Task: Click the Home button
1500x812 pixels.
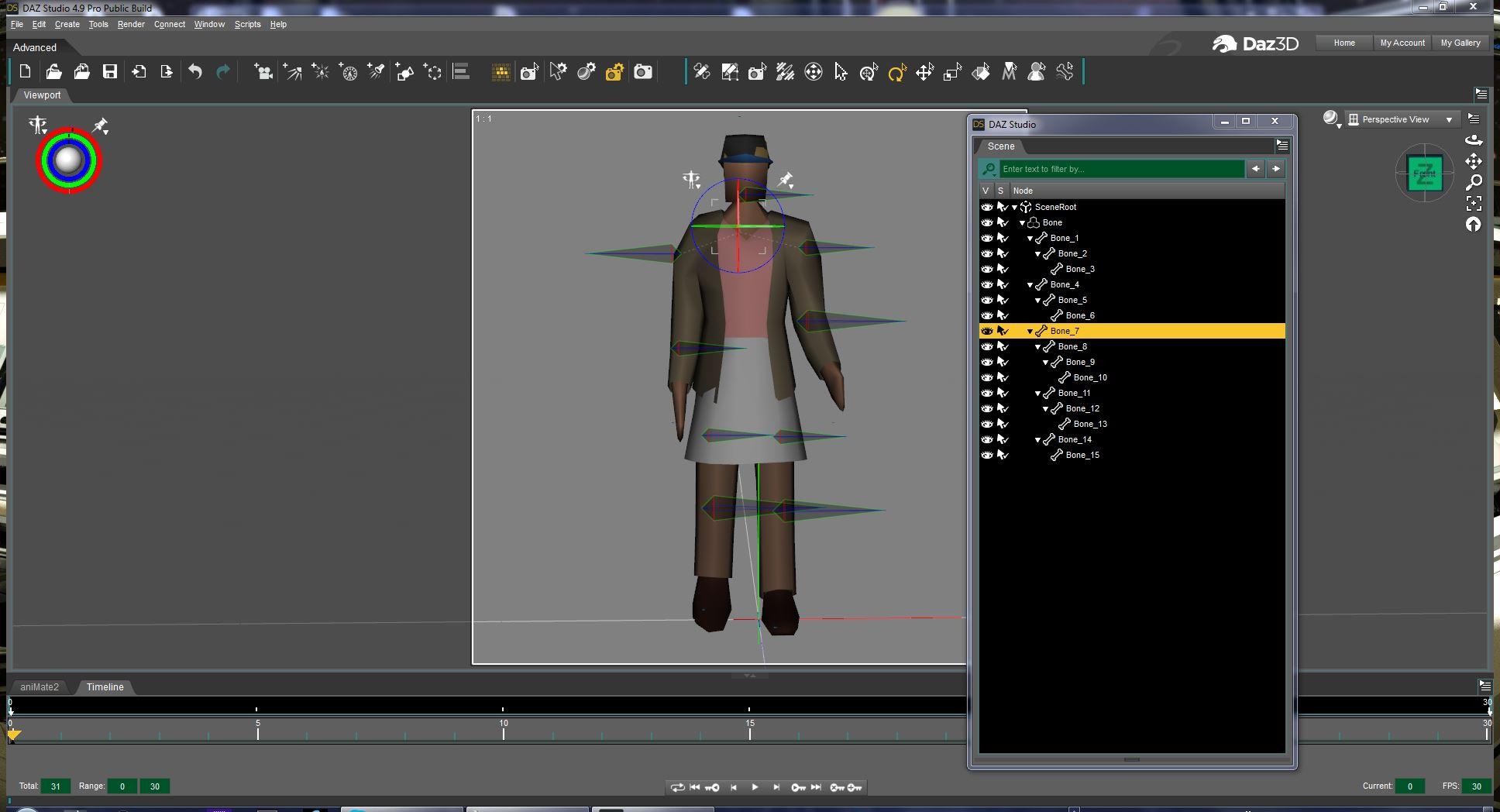Action: 1343,43
